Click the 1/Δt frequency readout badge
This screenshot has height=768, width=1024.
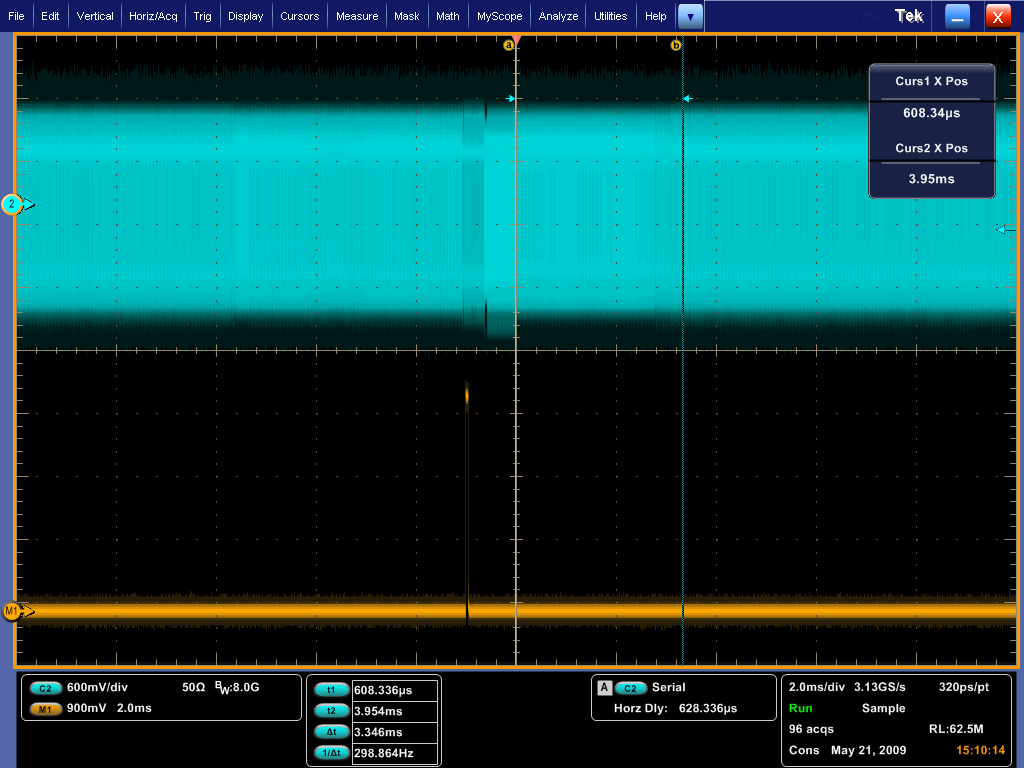click(x=332, y=753)
